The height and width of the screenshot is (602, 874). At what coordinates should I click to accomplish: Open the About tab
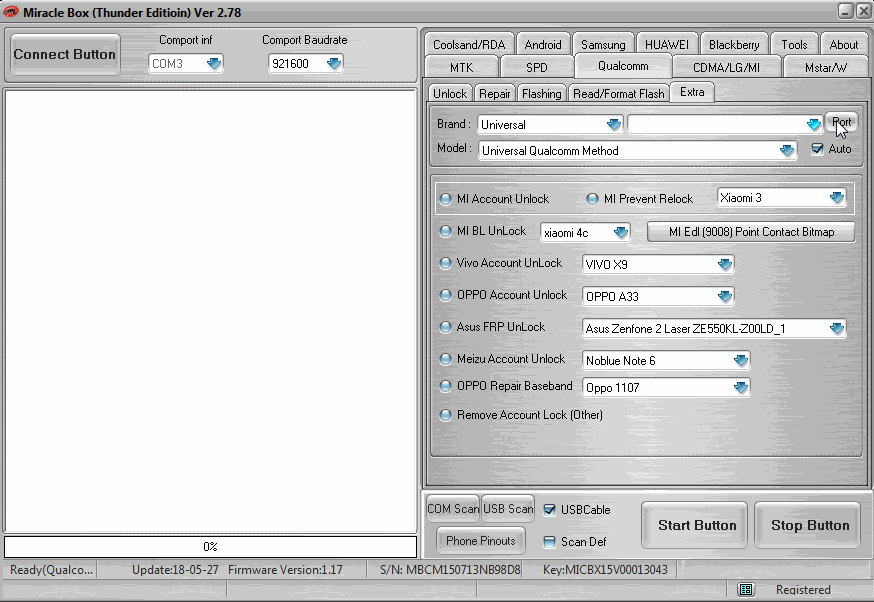tap(843, 45)
